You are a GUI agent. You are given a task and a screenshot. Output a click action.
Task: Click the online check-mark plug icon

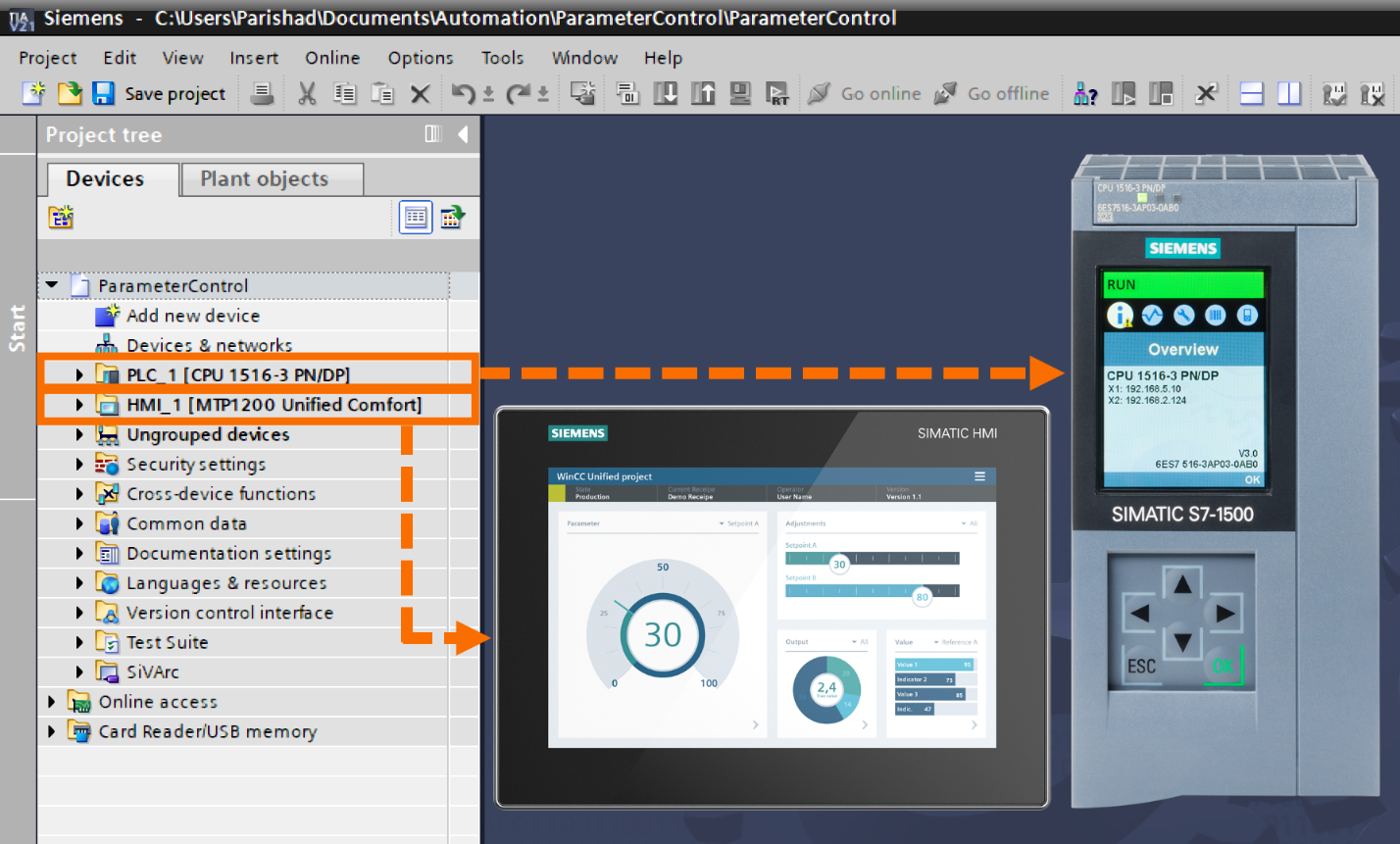click(1334, 93)
